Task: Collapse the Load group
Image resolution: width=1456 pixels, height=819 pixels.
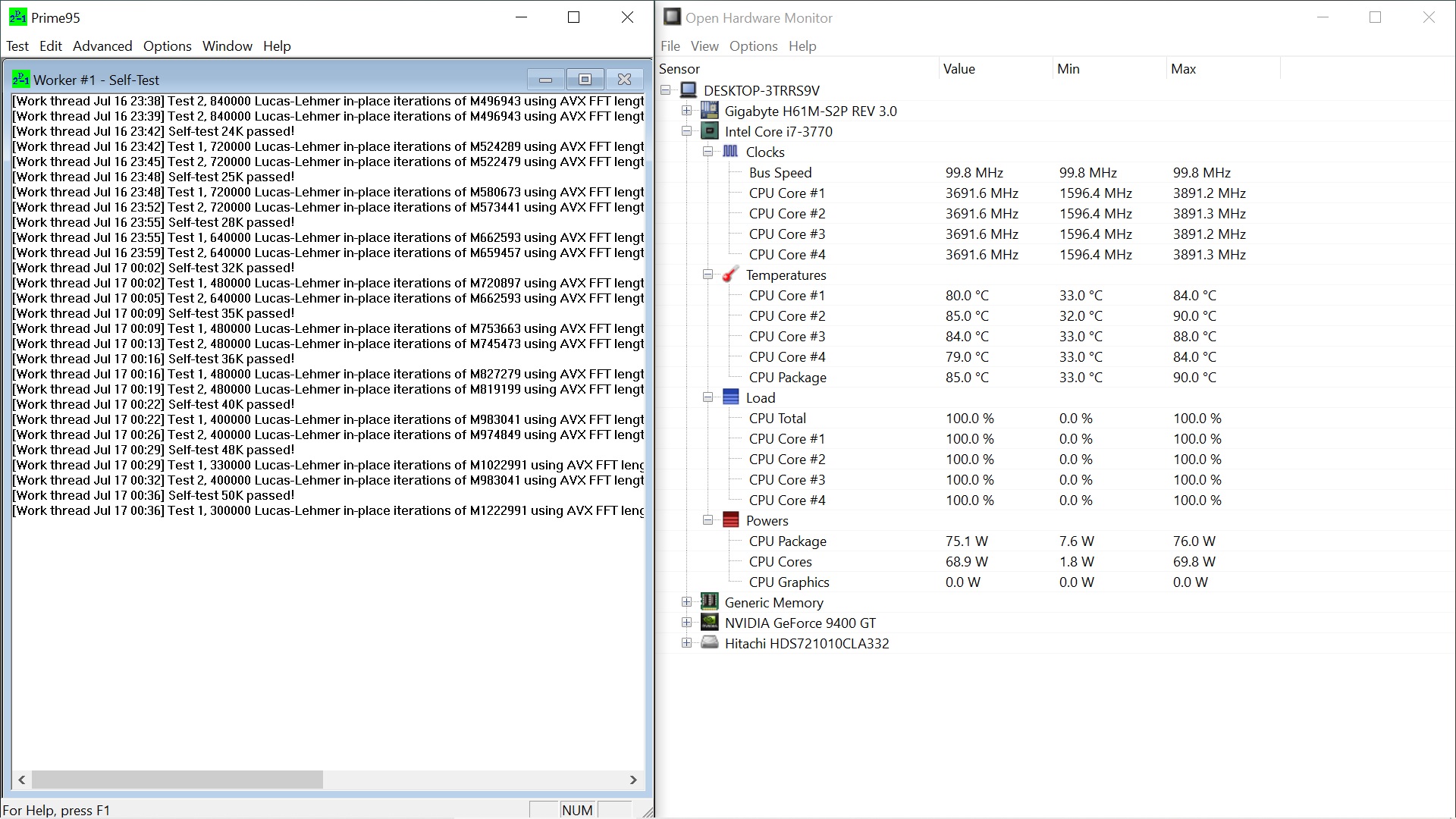Action: (x=708, y=397)
